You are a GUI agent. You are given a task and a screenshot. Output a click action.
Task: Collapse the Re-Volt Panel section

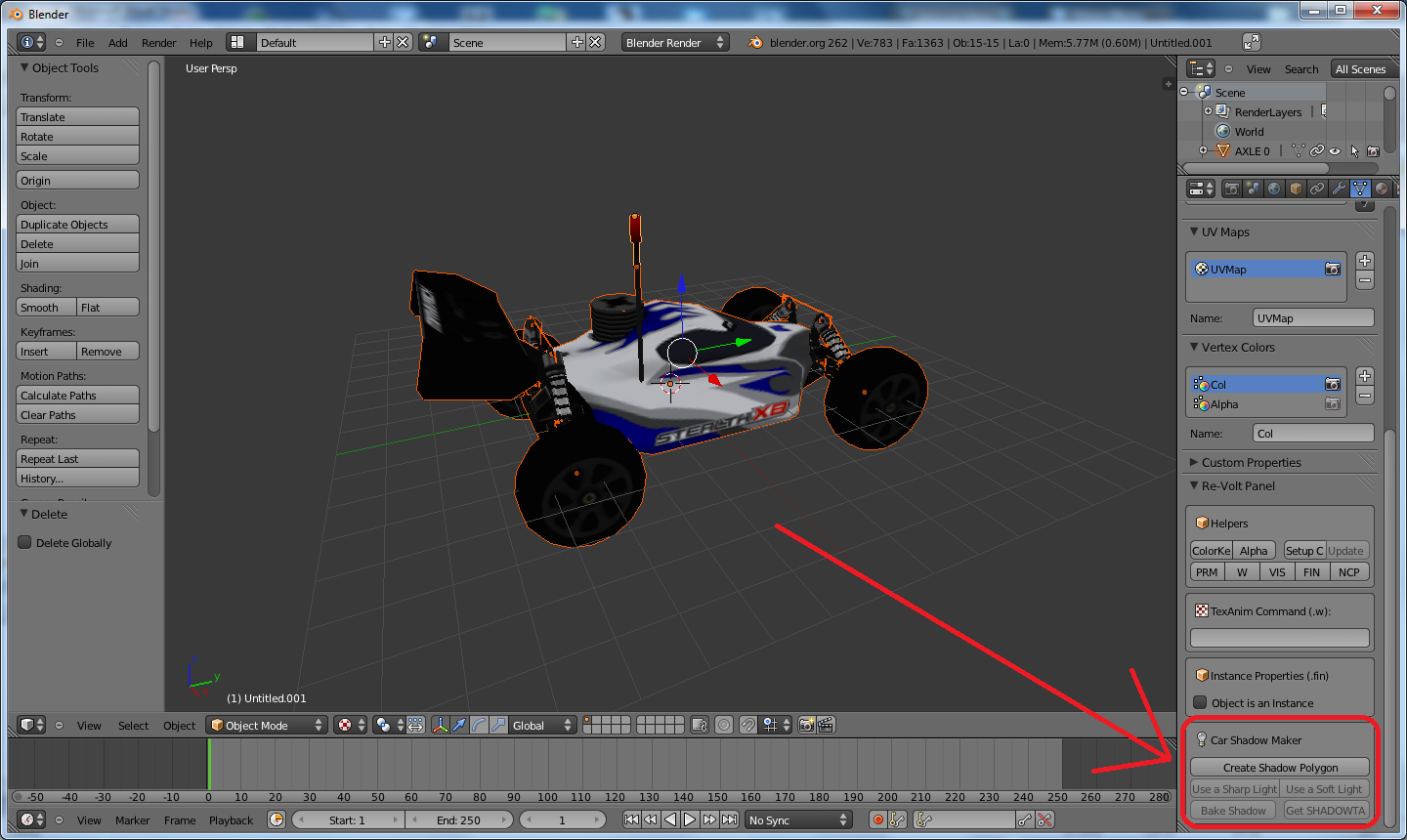click(1194, 485)
